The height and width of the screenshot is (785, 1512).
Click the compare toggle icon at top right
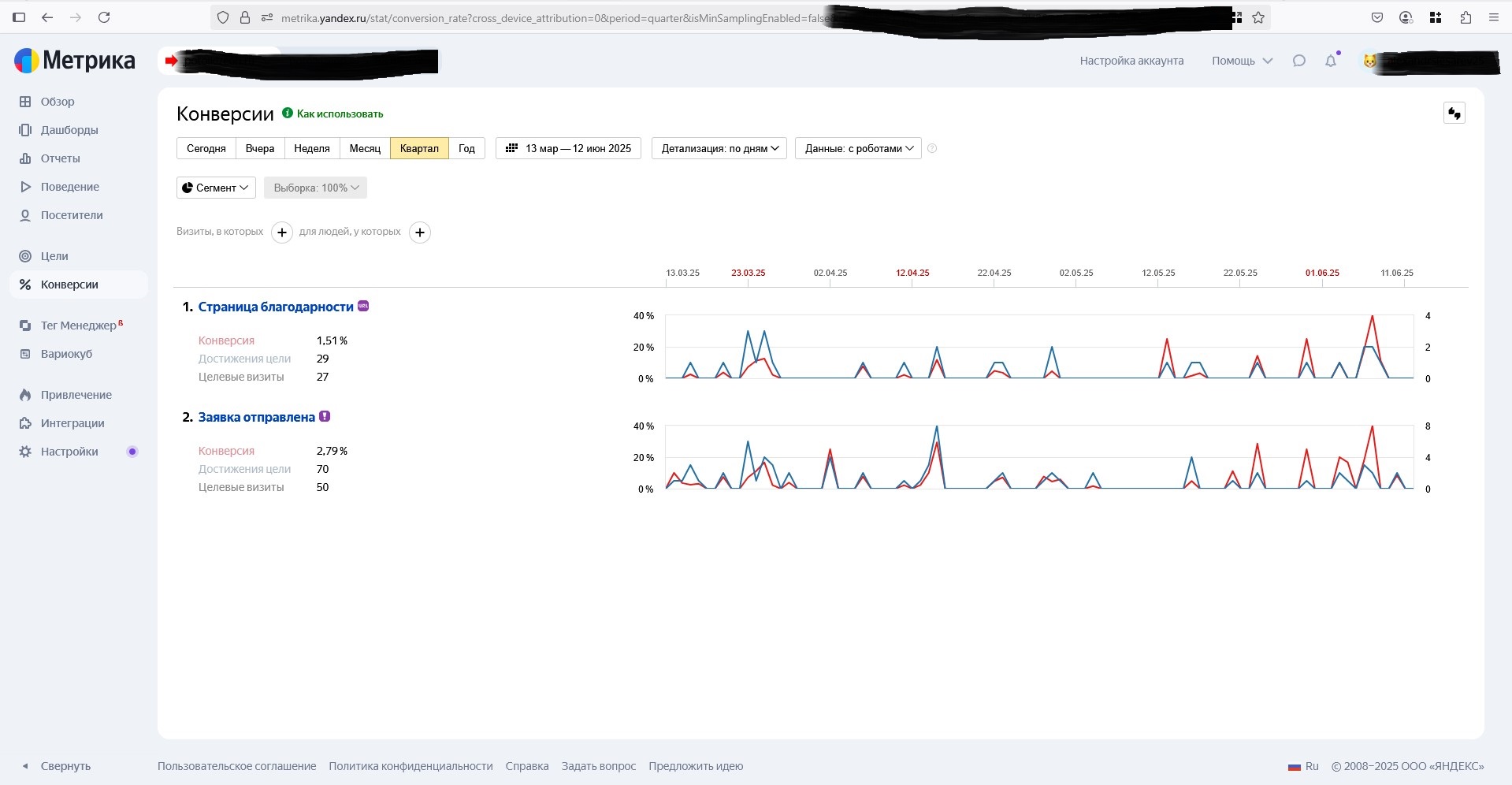click(1454, 113)
